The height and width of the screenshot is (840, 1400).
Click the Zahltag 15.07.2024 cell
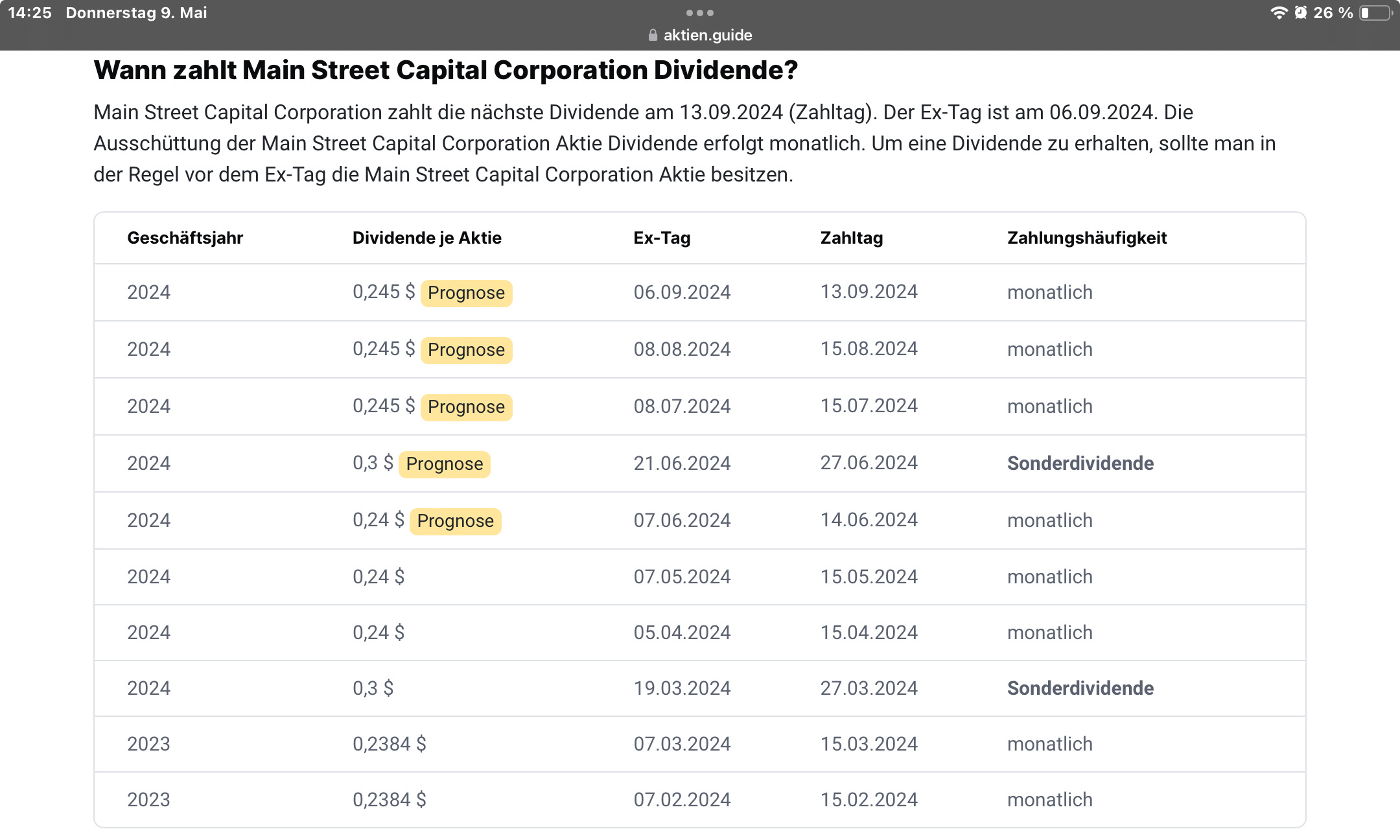click(x=869, y=406)
